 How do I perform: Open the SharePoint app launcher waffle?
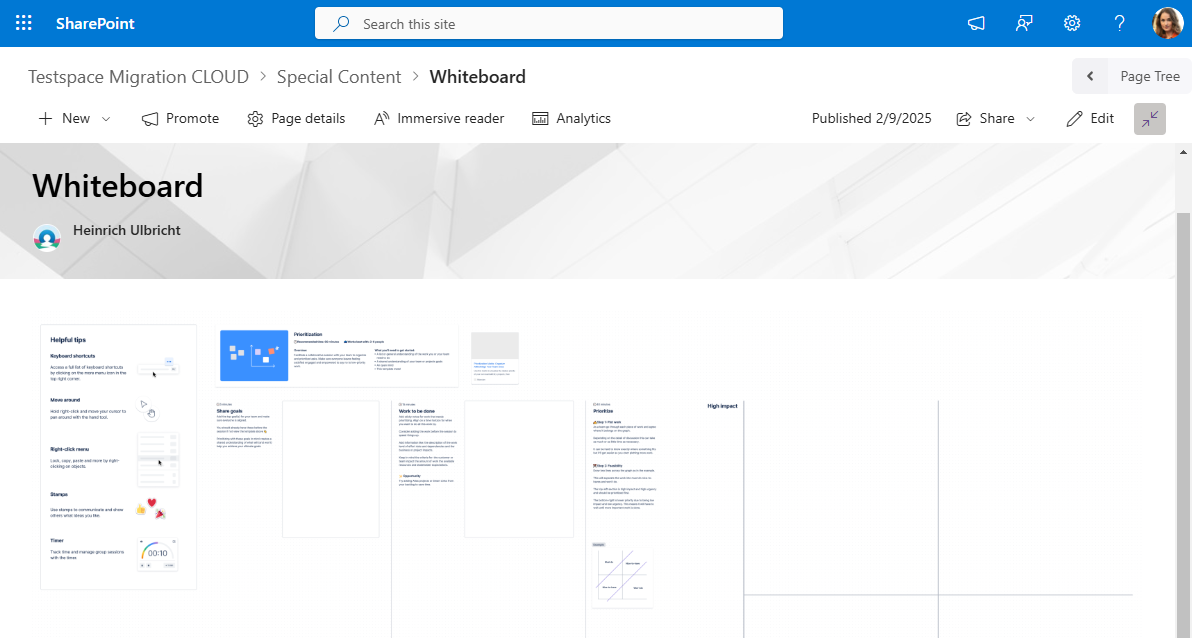click(x=23, y=22)
